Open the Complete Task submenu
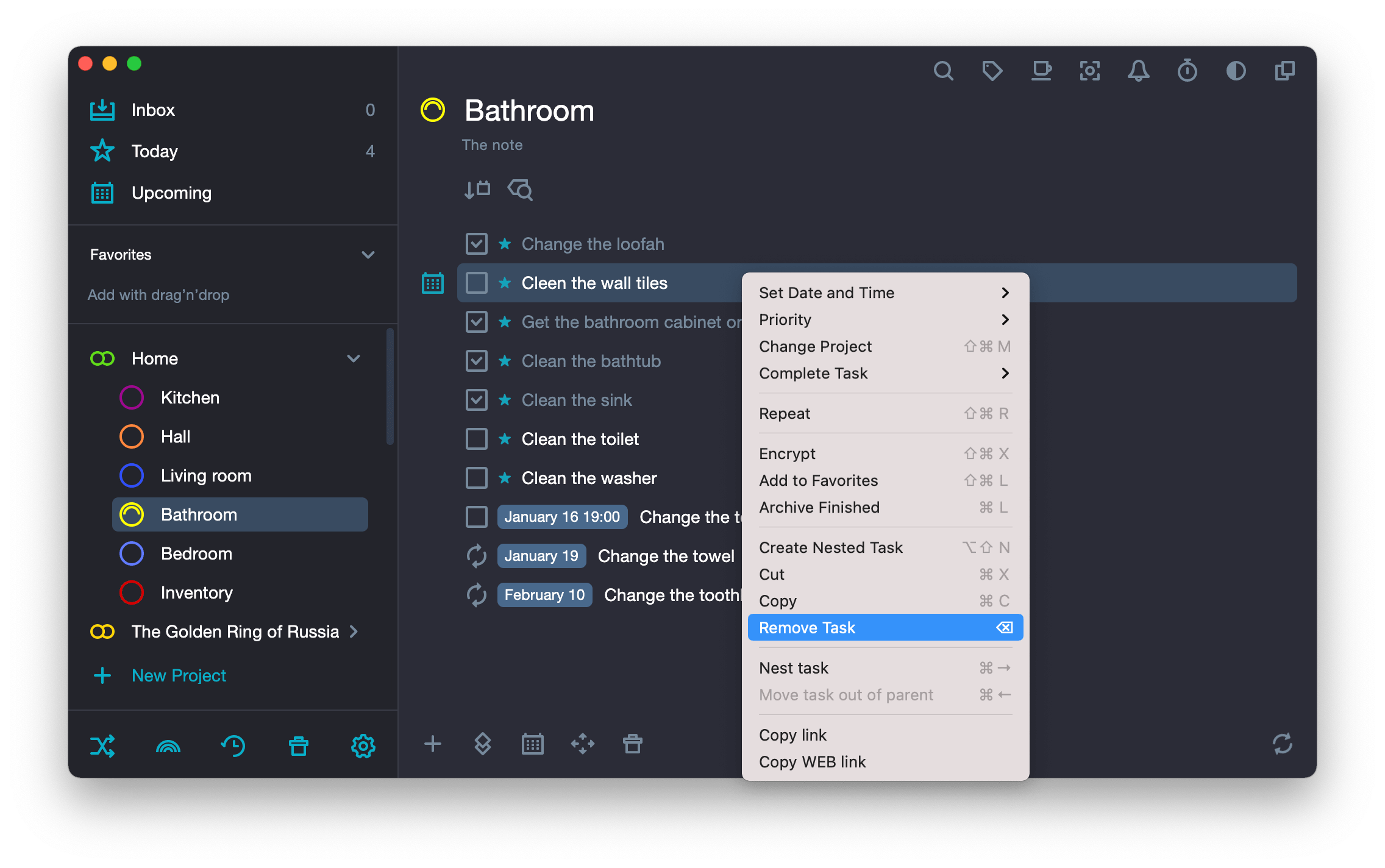The width and height of the screenshot is (1385, 868). [885, 373]
